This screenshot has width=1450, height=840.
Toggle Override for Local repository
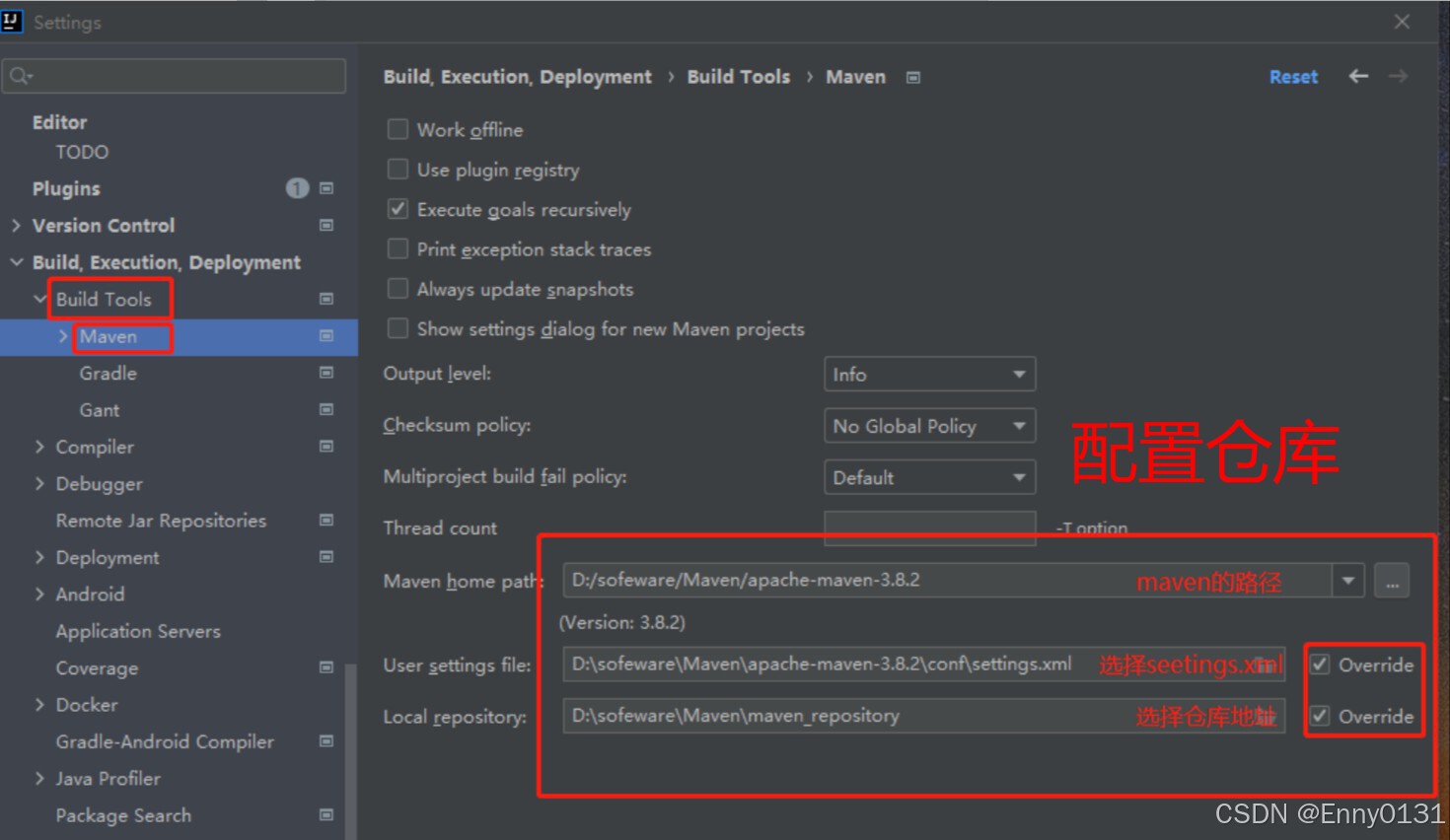pyautogui.click(x=1320, y=716)
